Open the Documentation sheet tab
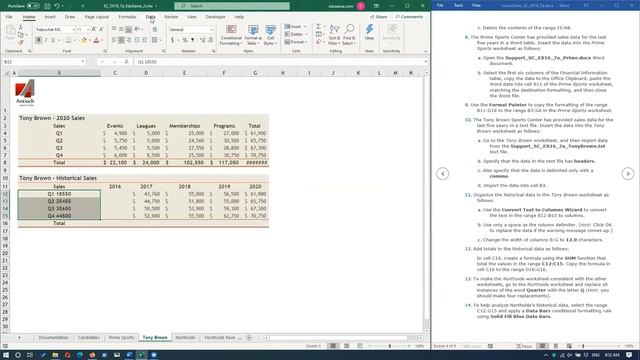Image resolution: width=640 pixels, height=360 pixels. click(53, 338)
